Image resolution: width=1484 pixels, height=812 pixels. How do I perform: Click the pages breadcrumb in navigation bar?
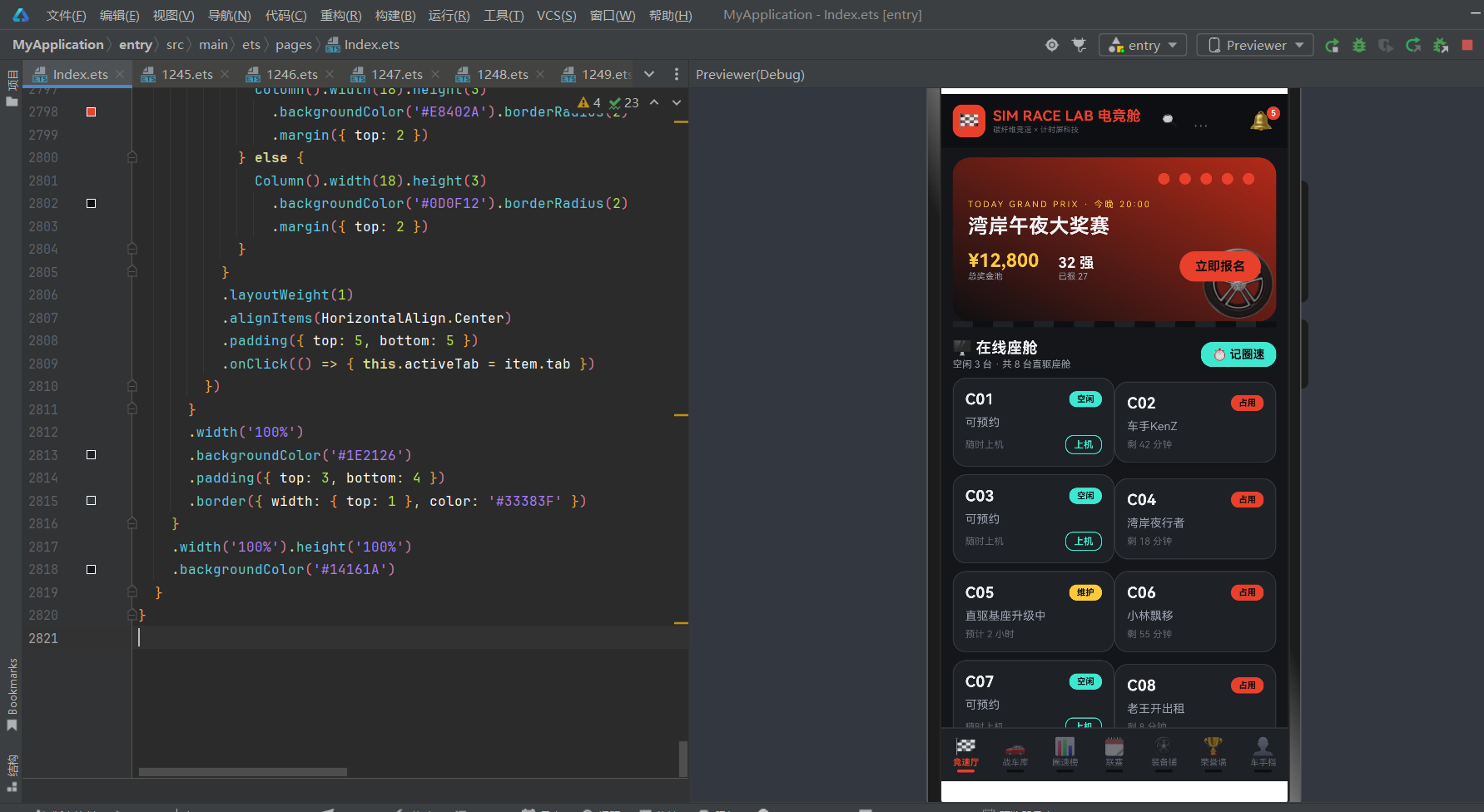pyautogui.click(x=293, y=45)
